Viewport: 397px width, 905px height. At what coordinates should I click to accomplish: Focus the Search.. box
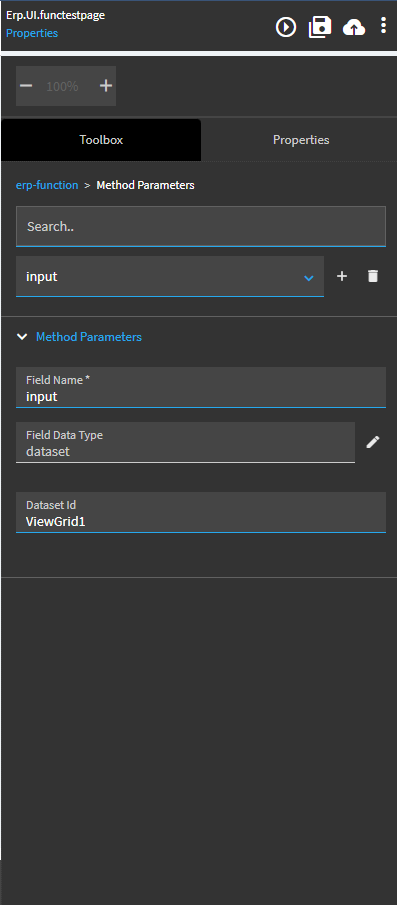point(201,226)
